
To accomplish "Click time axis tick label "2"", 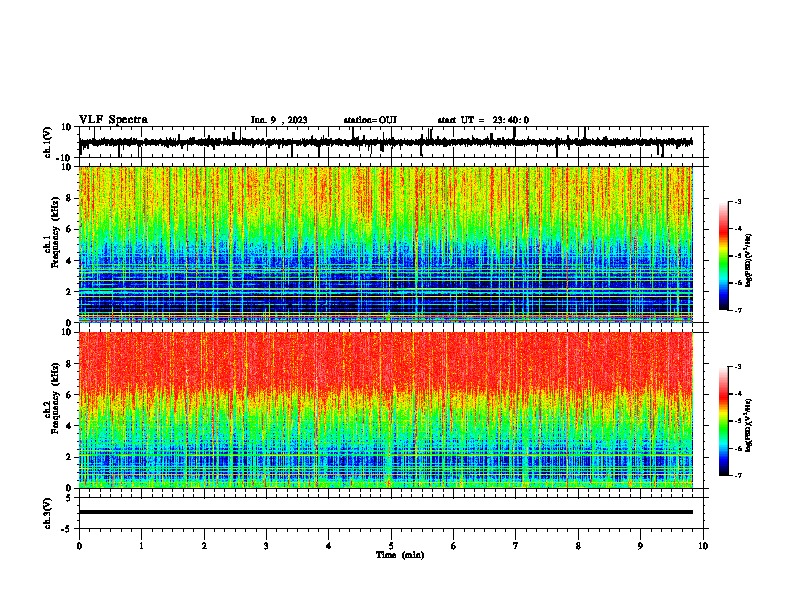I will point(204,546).
